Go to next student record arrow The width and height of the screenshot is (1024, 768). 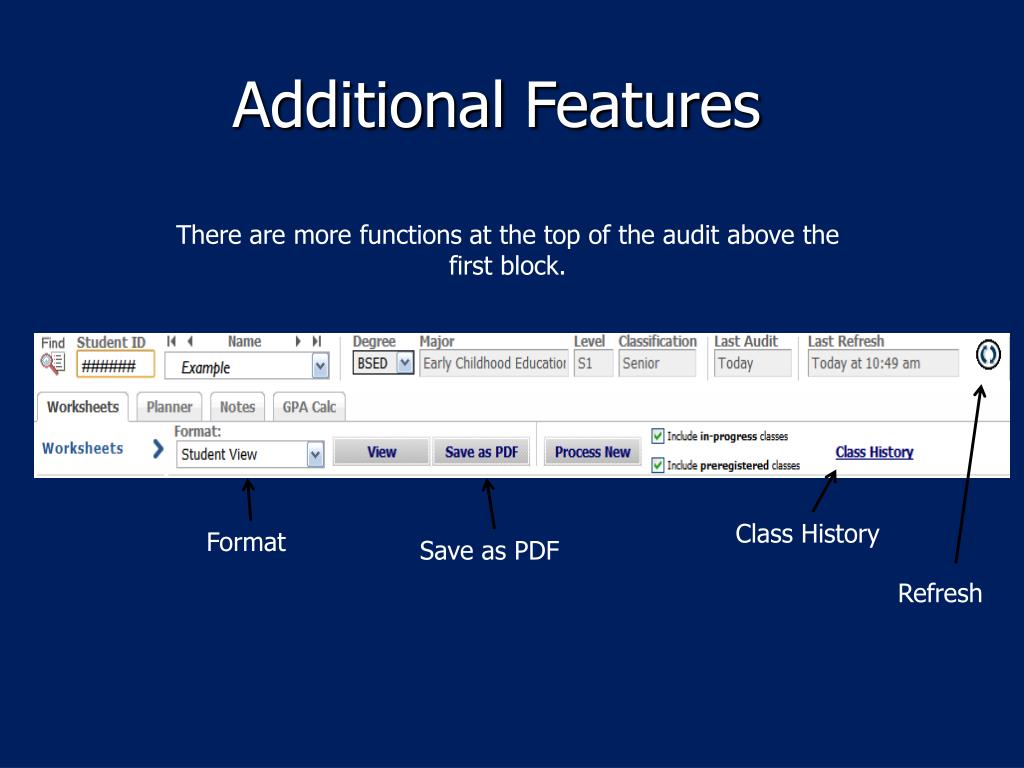pos(298,341)
